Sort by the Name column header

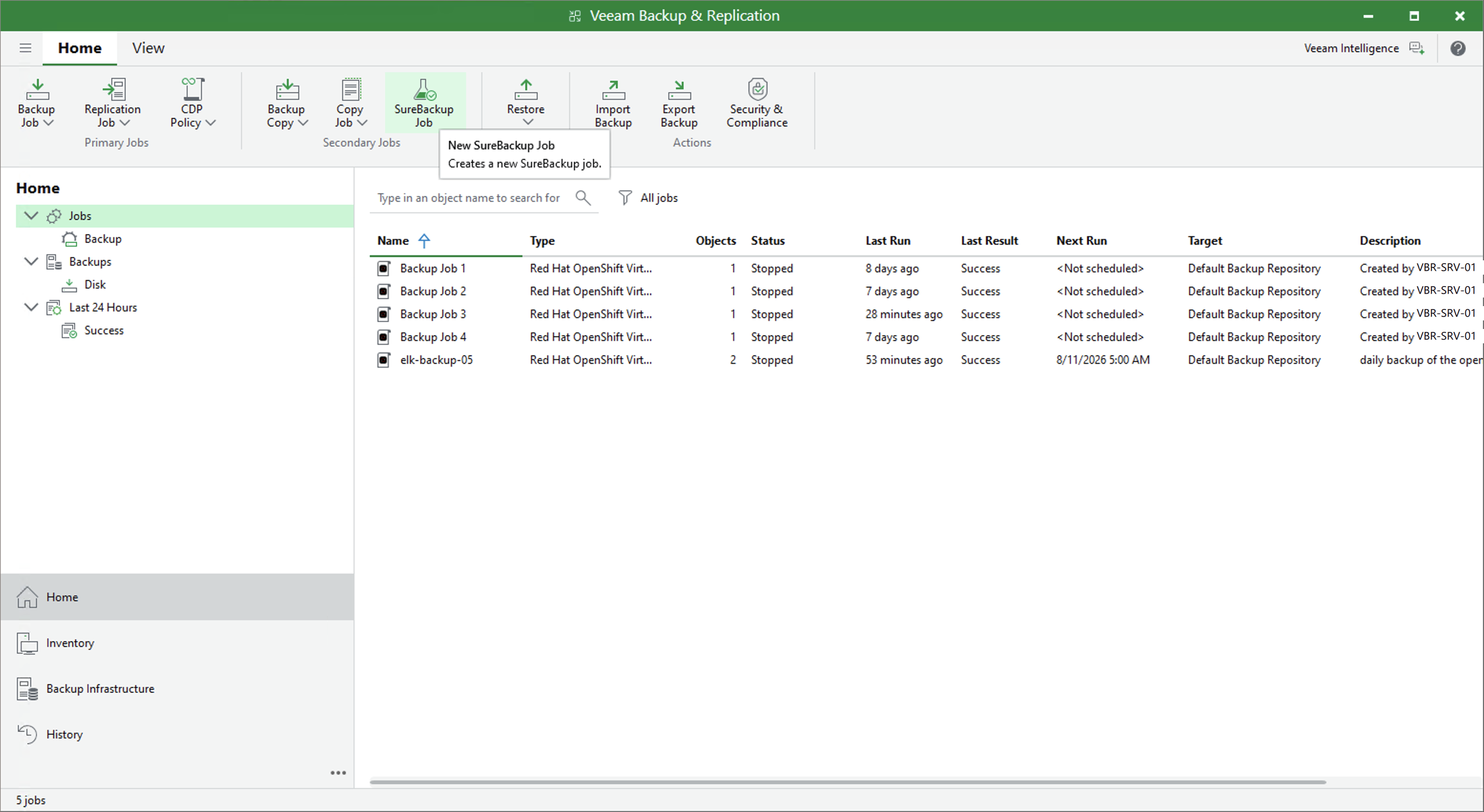click(393, 241)
